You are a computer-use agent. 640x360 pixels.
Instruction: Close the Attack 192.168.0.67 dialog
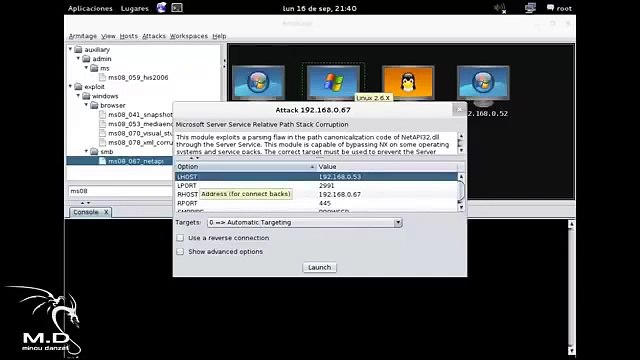click(x=459, y=109)
